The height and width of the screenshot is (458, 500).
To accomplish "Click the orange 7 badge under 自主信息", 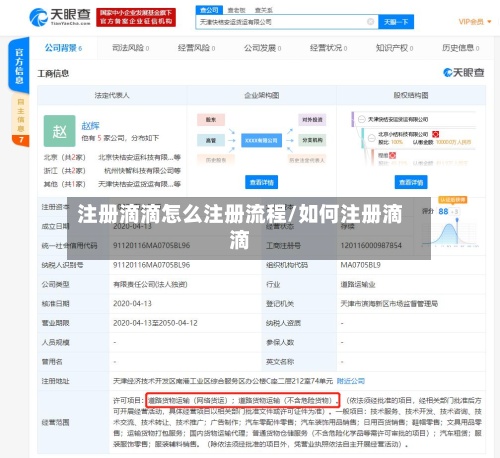I will tap(21, 140).
